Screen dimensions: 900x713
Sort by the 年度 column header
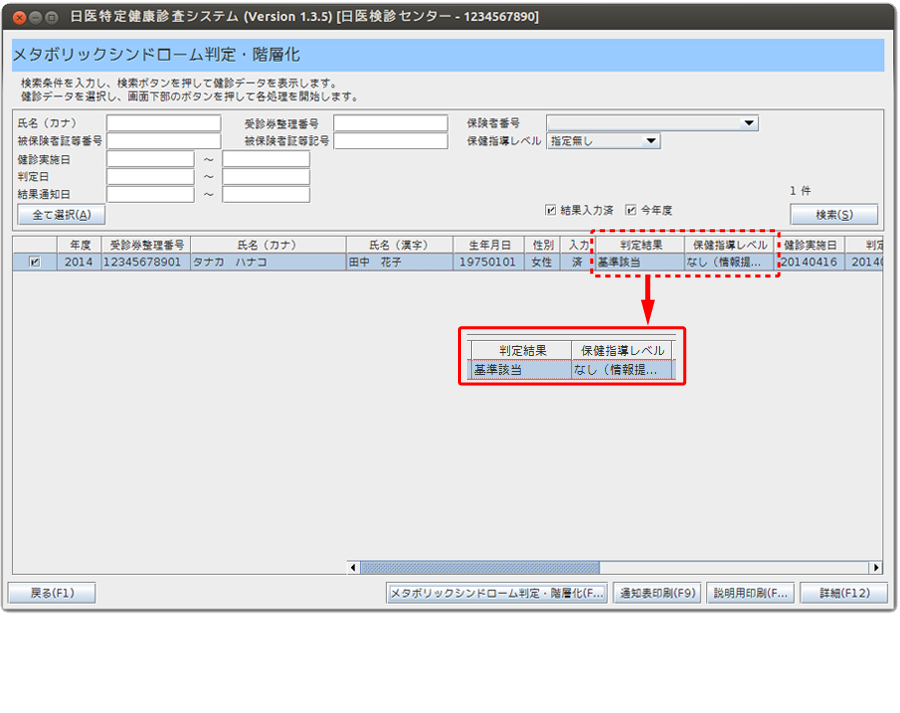80,245
